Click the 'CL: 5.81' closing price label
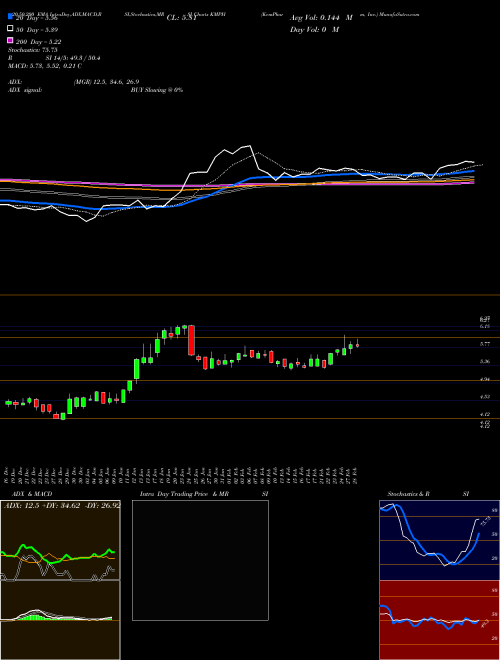Image resolution: width=500 pixels, height=660 pixels. click(181, 18)
